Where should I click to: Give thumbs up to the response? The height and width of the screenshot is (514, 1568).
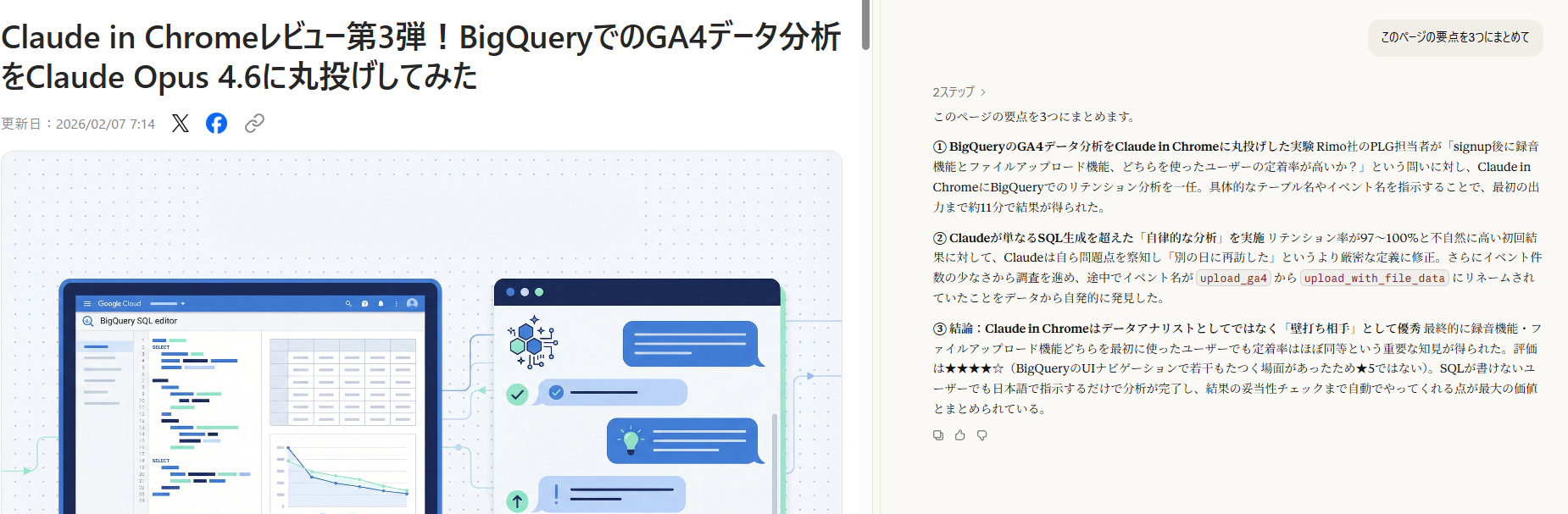960,435
